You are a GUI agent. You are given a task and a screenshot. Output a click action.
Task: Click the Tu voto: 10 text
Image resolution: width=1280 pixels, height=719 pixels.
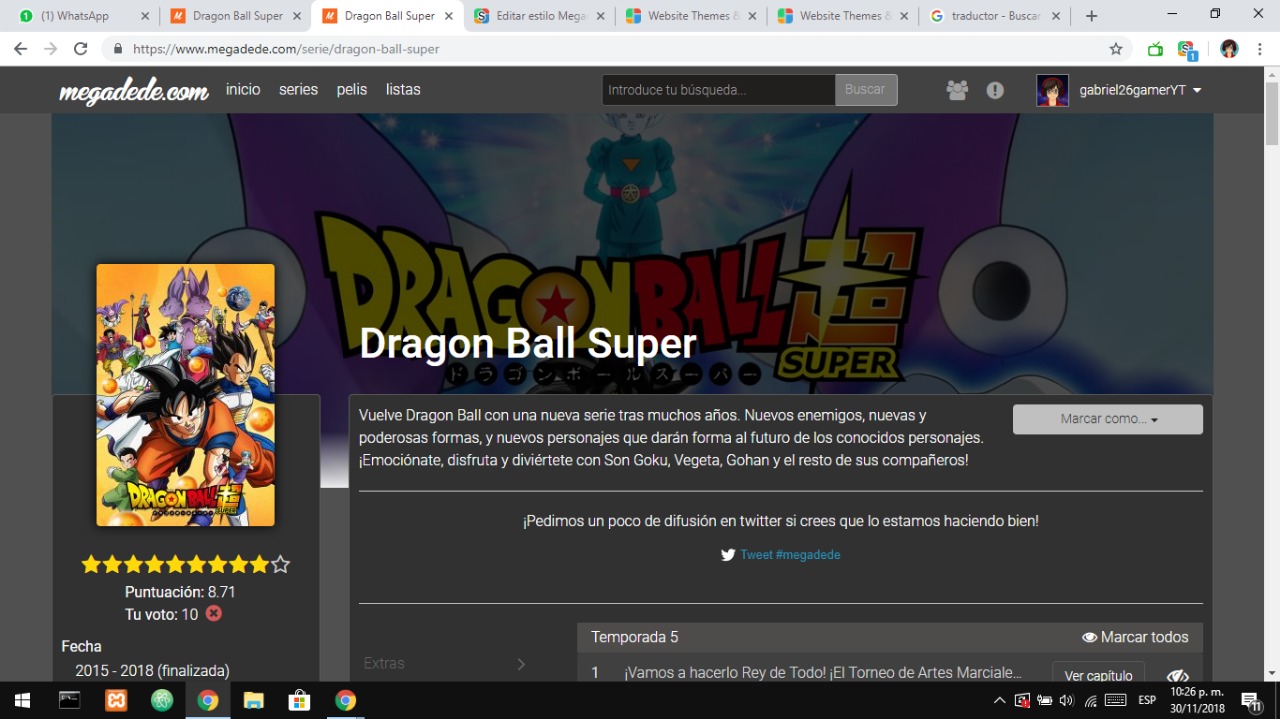(161, 615)
